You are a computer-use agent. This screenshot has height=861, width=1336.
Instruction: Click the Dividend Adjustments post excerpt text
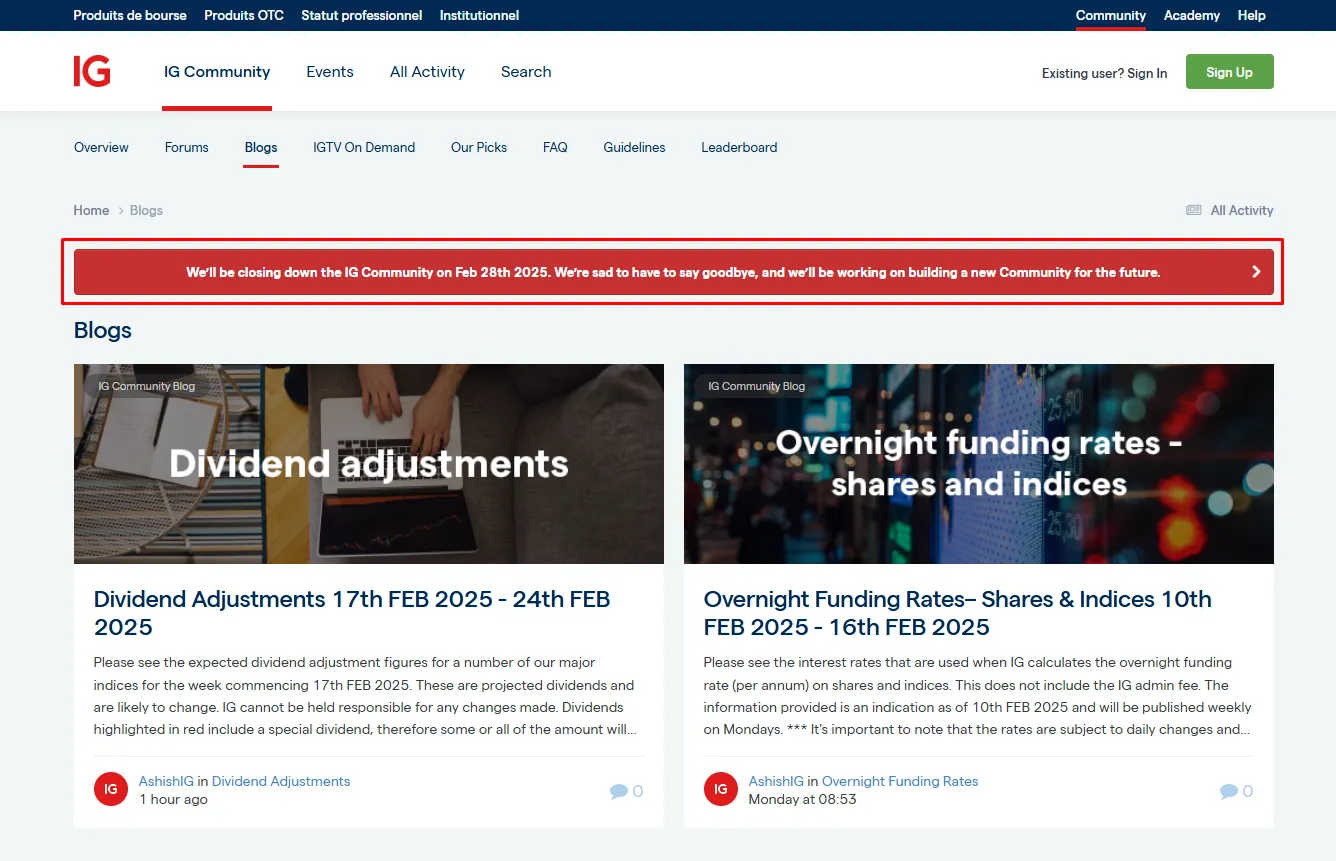(366, 696)
